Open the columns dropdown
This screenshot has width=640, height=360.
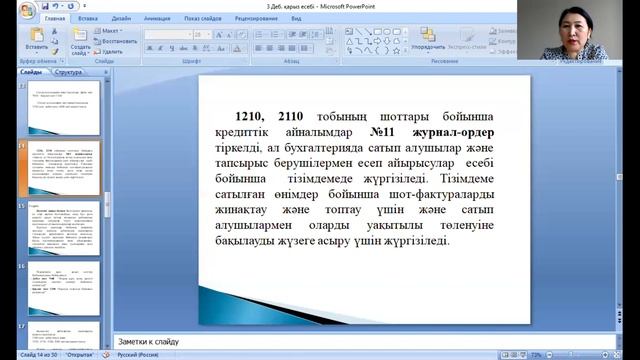tap(306, 48)
